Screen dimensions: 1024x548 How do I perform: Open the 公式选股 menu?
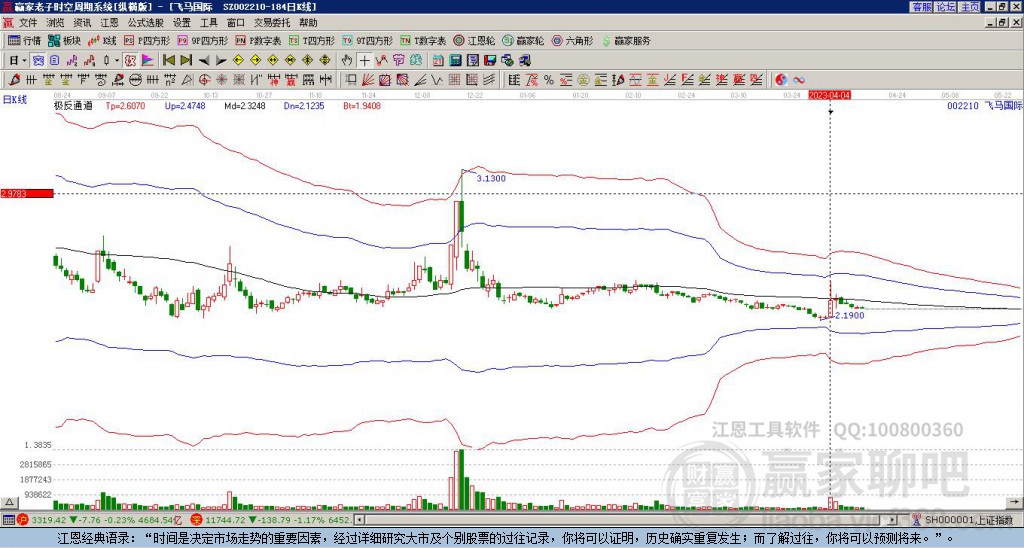point(146,23)
